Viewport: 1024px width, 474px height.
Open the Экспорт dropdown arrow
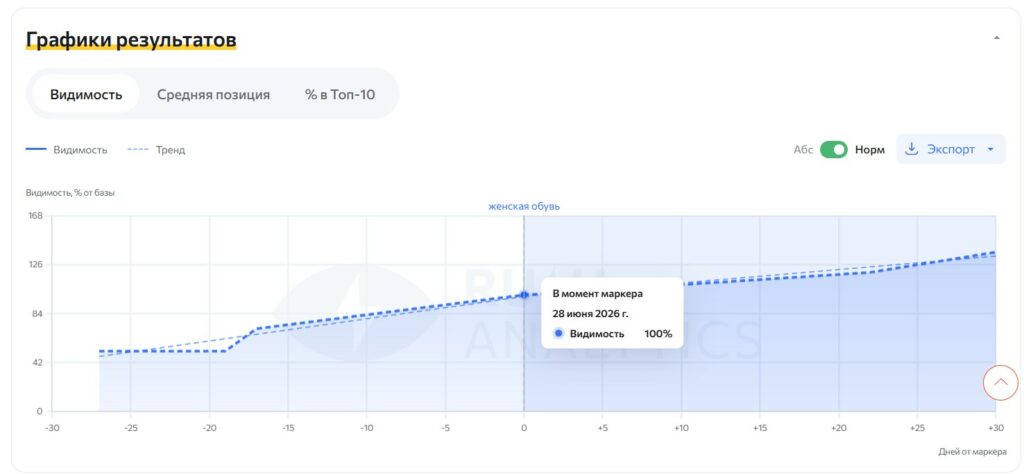pyautogui.click(x=991, y=150)
